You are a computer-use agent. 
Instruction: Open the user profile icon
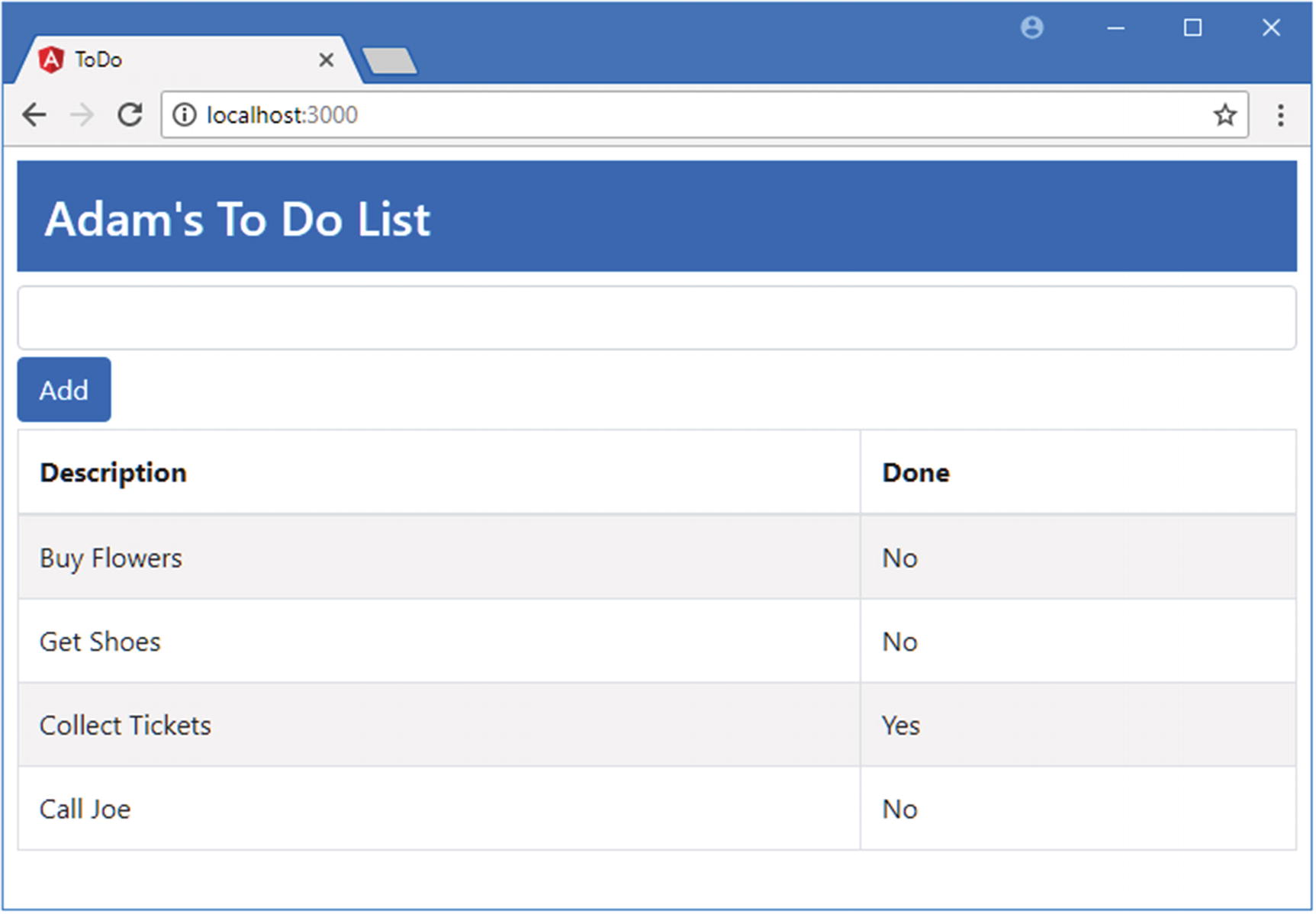1031,28
